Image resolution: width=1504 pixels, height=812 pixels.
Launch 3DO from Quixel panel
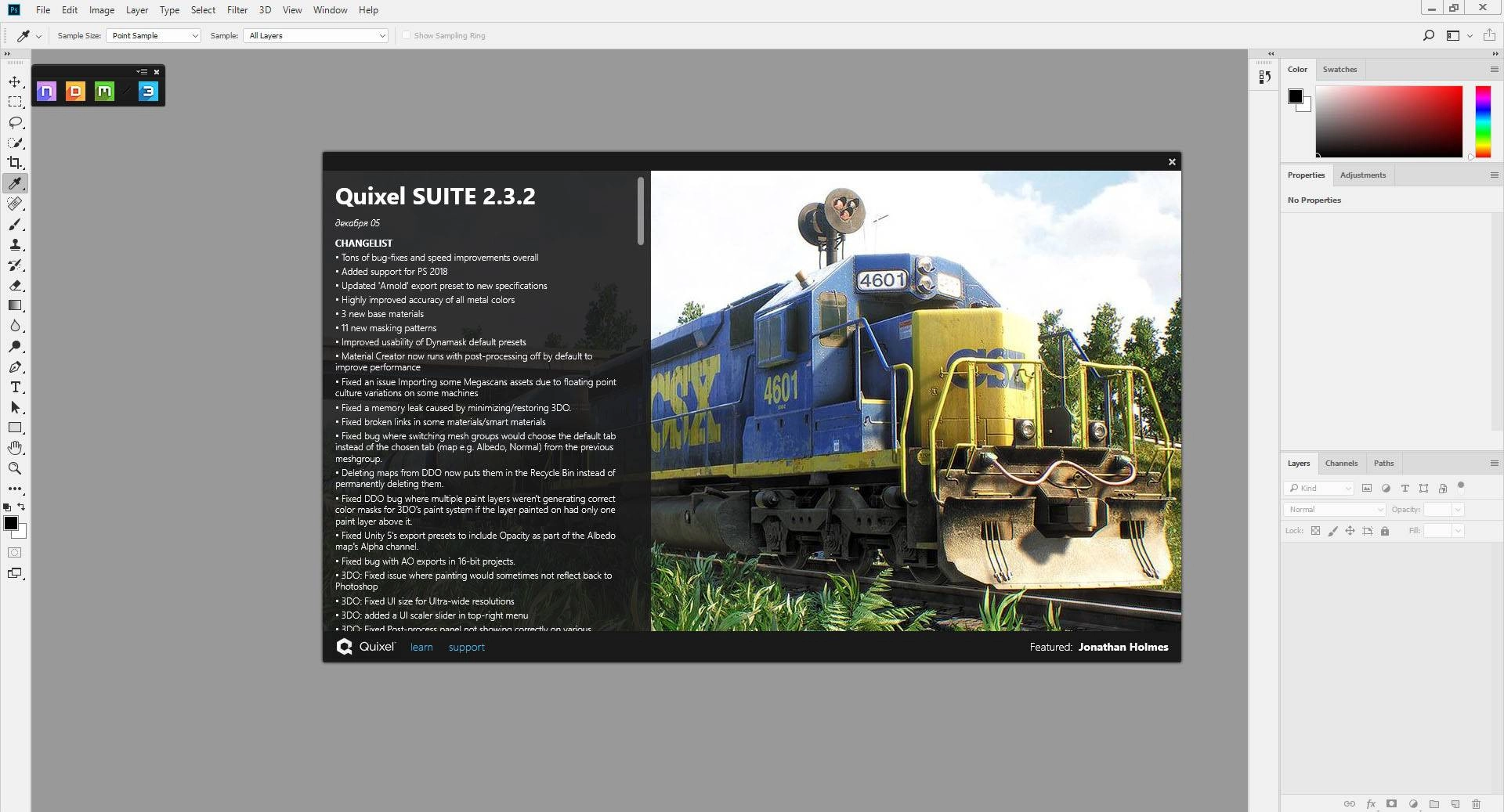click(x=148, y=92)
